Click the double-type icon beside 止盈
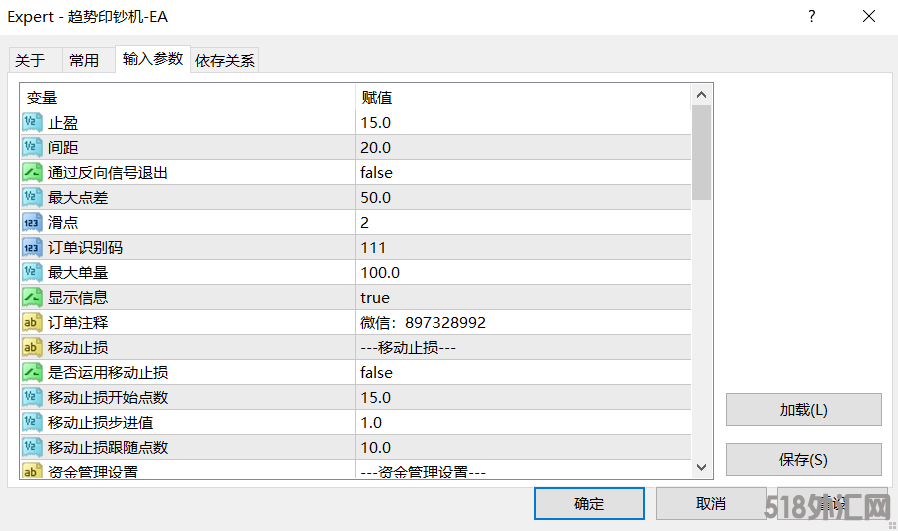 pyautogui.click(x=32, y=123)
